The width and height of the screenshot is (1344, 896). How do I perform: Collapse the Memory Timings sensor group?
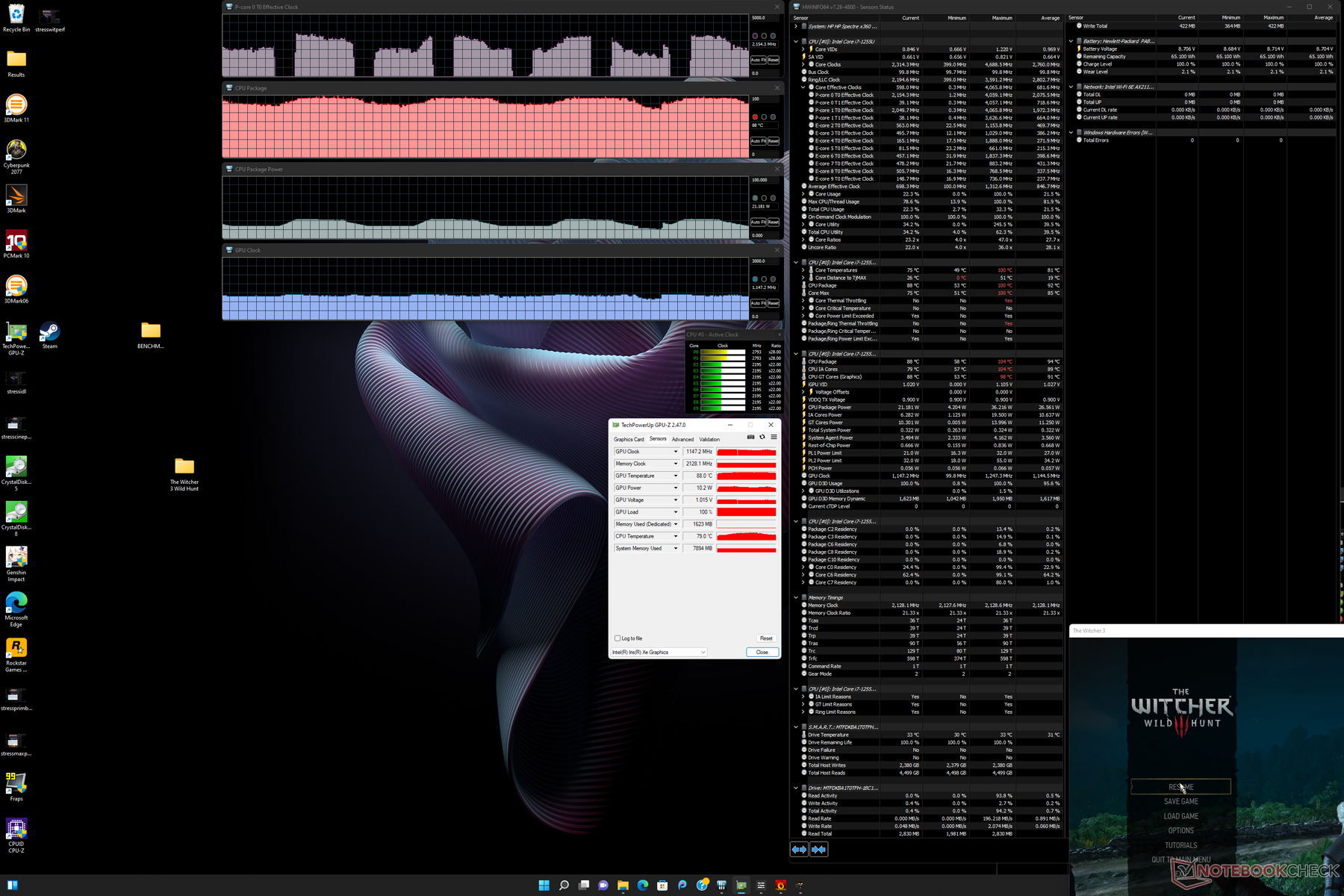coord(796,597)
